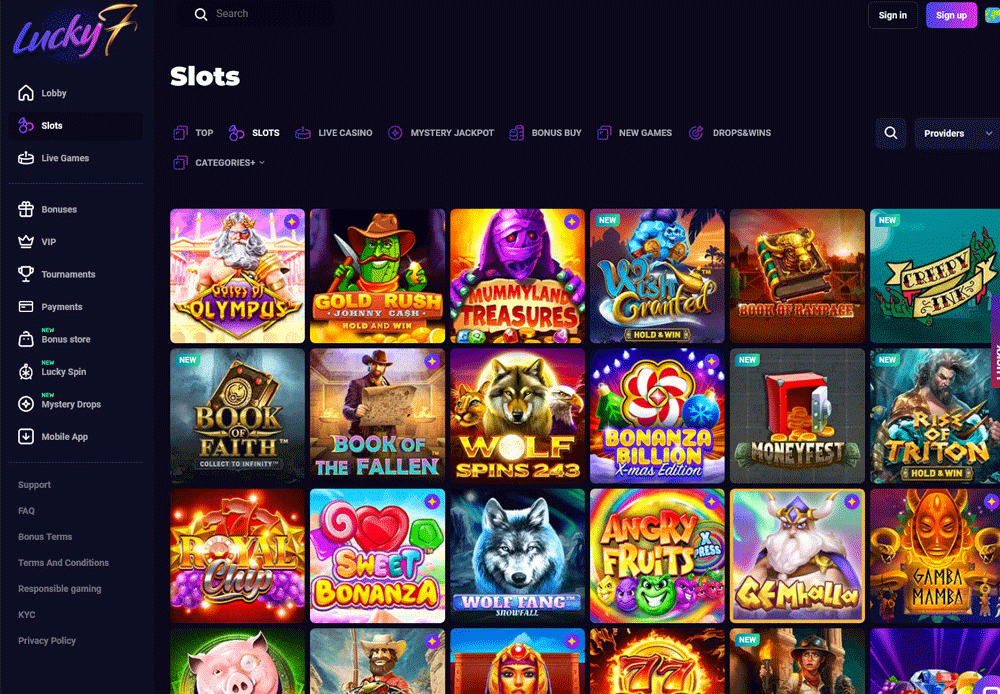Open Bonuses via the gift icon
1000x694 pixels.
point(26,209)
